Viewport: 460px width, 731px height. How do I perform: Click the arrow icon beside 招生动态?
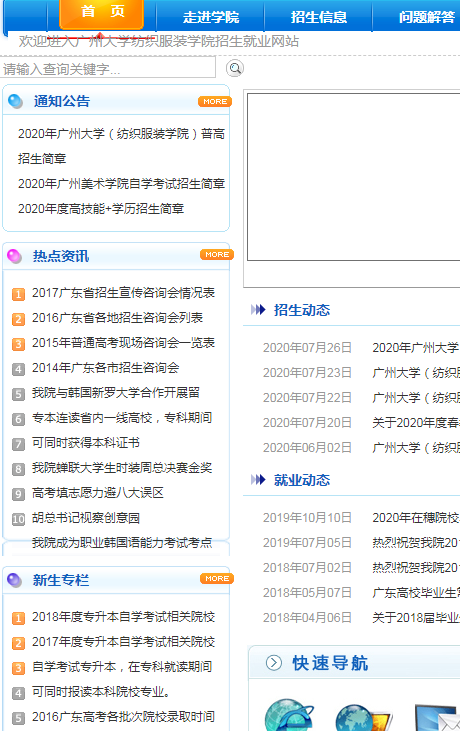[x=258, y=310]
